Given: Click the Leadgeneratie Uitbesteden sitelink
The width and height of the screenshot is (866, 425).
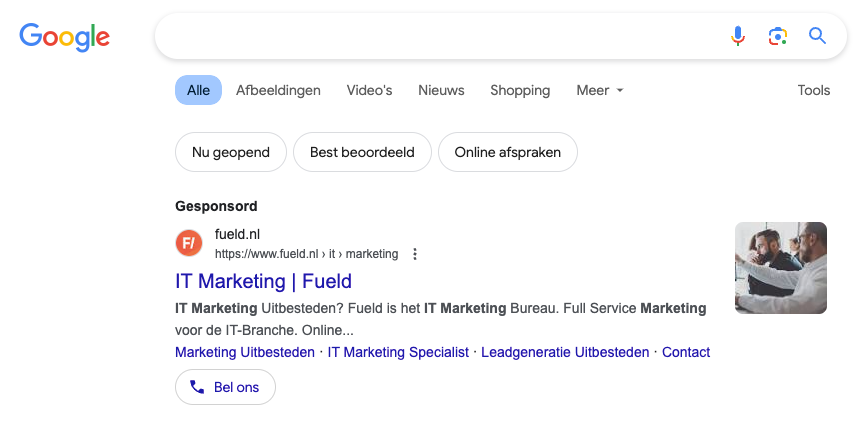Looking at the screenshot, I should (x=565, y=352).
